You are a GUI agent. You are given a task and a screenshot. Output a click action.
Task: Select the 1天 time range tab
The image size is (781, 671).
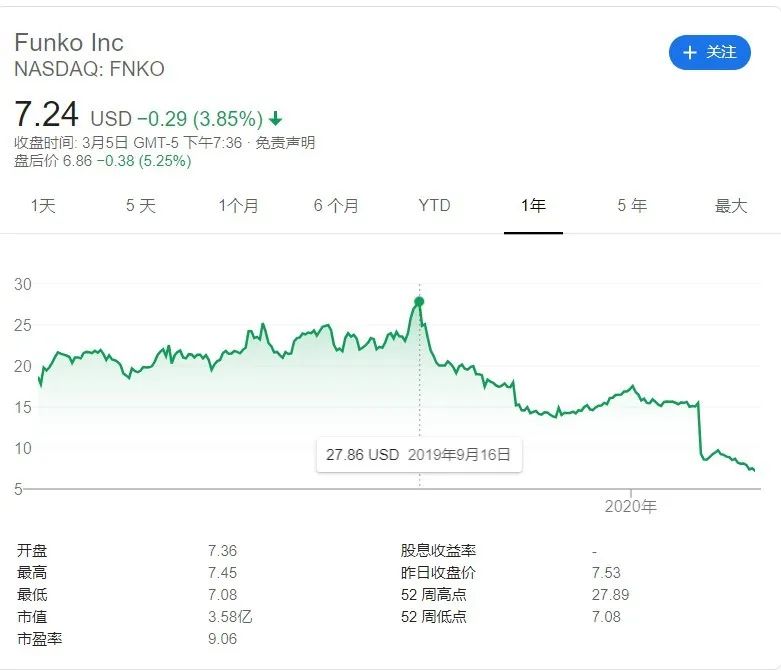[43, 206]
